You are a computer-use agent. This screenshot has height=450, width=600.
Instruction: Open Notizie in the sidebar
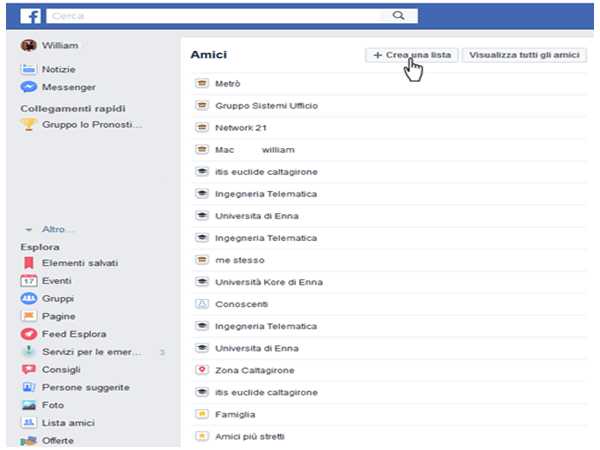click(59, 69)
